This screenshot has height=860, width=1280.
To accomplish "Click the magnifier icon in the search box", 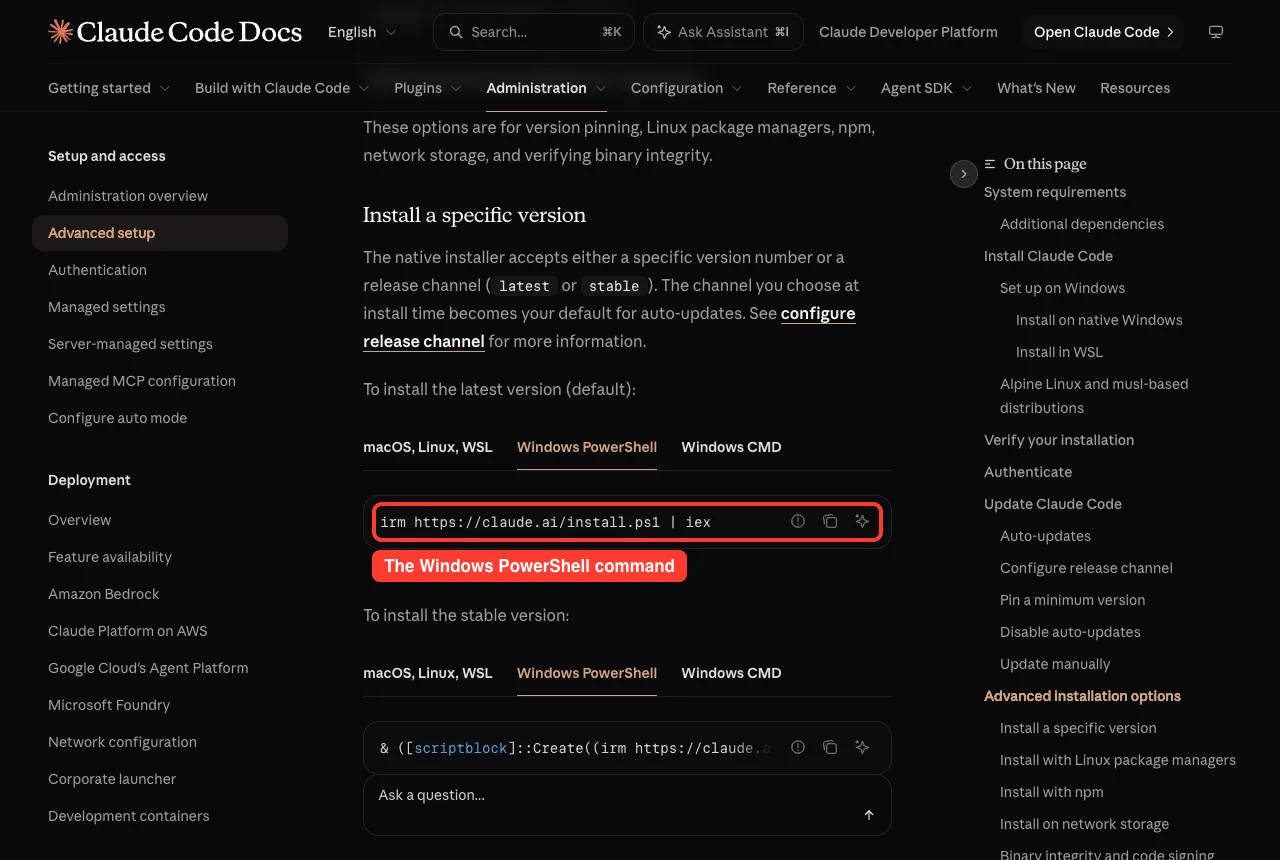I will 456,32.
